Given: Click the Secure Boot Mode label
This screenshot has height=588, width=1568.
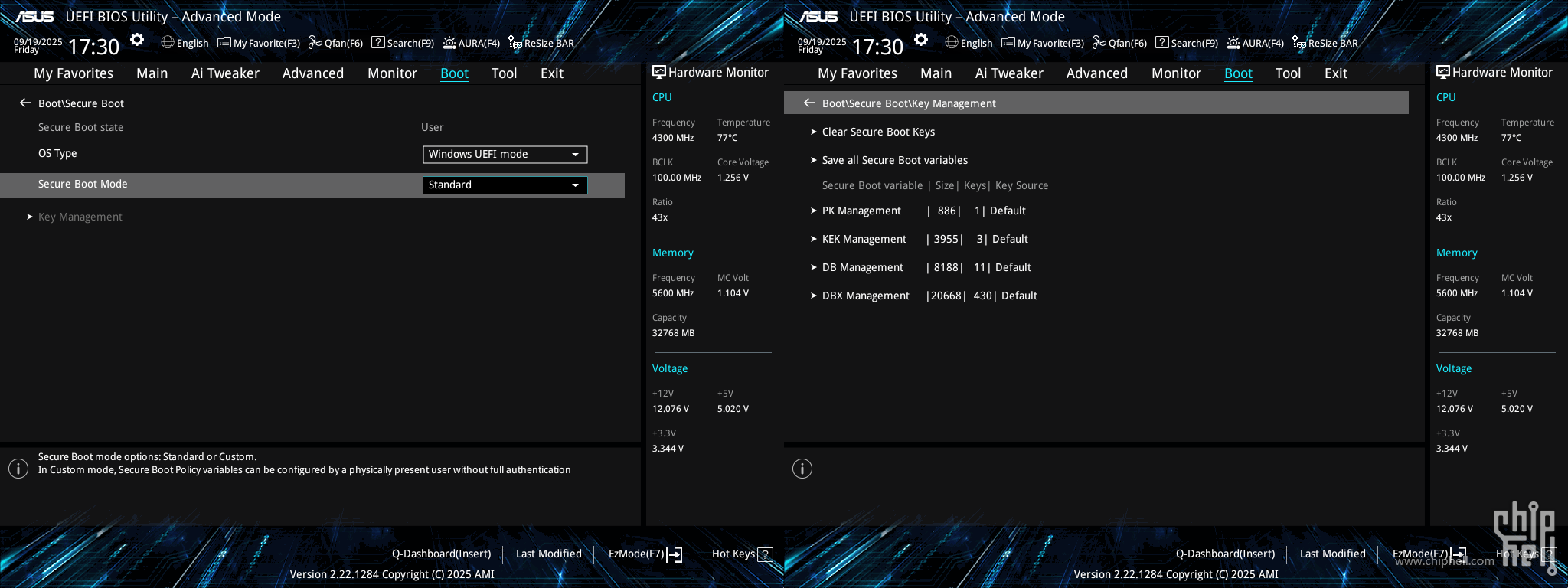Looking at the screenshot, I should (x=83, y=184).
